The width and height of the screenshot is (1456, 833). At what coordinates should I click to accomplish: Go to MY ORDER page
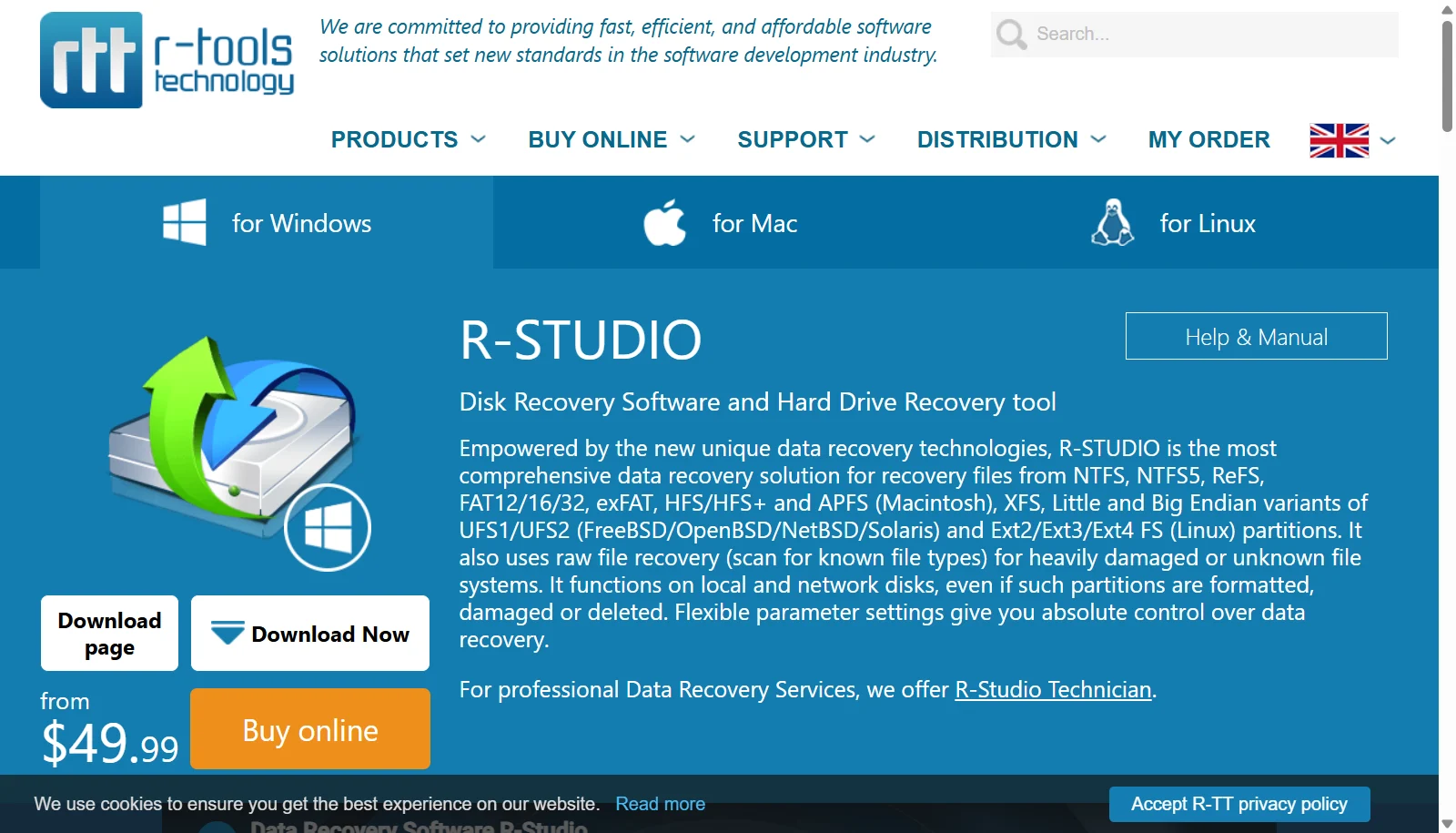[x=1209, y=139]
